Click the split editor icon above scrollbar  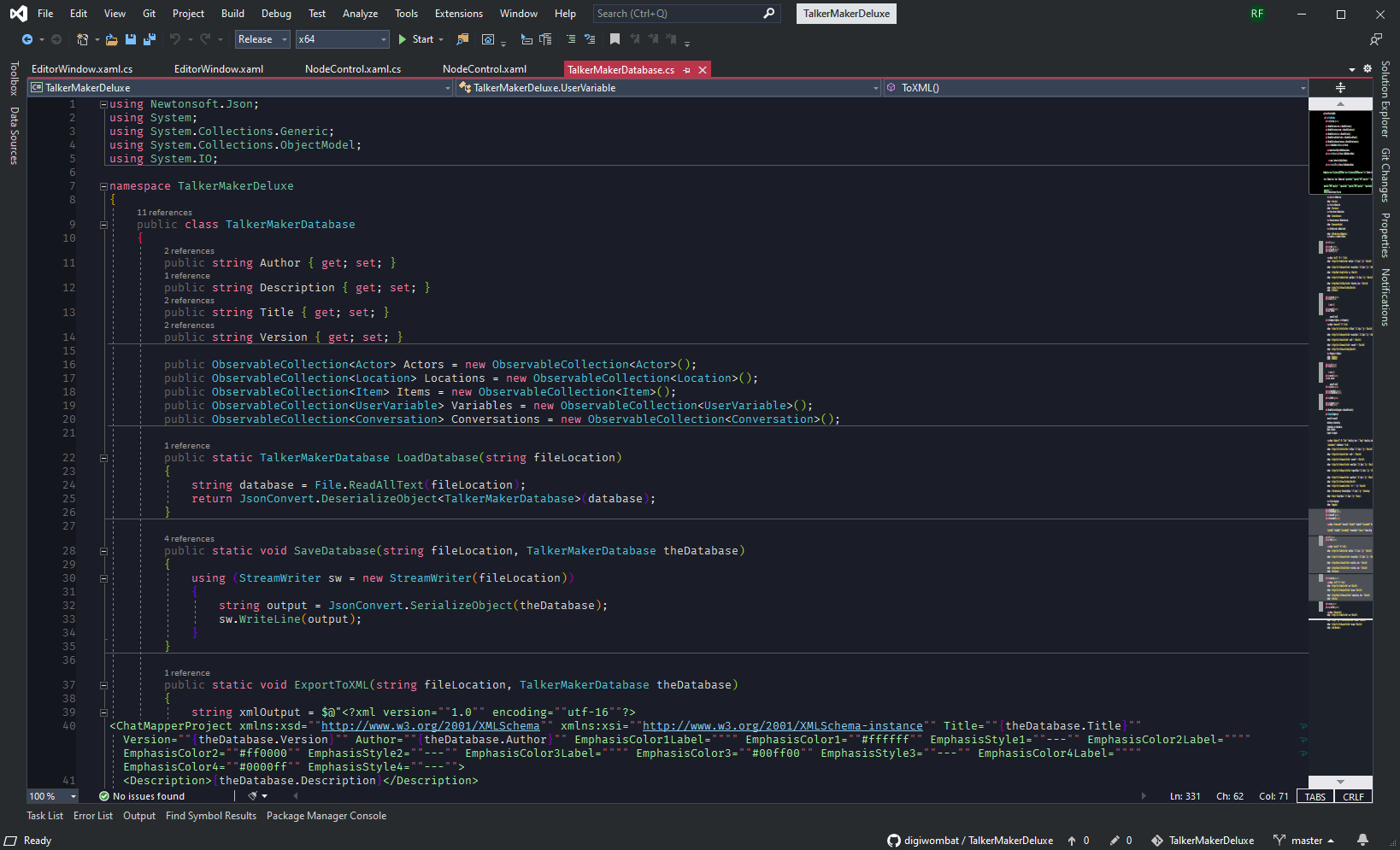(1340, 88)
